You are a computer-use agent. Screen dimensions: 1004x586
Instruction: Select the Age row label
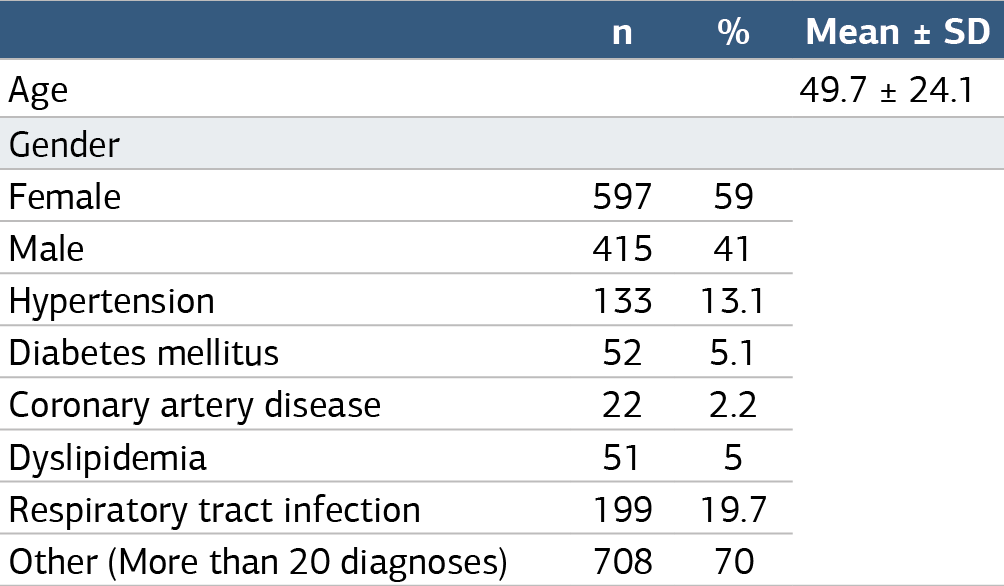[x=38, y=92]
